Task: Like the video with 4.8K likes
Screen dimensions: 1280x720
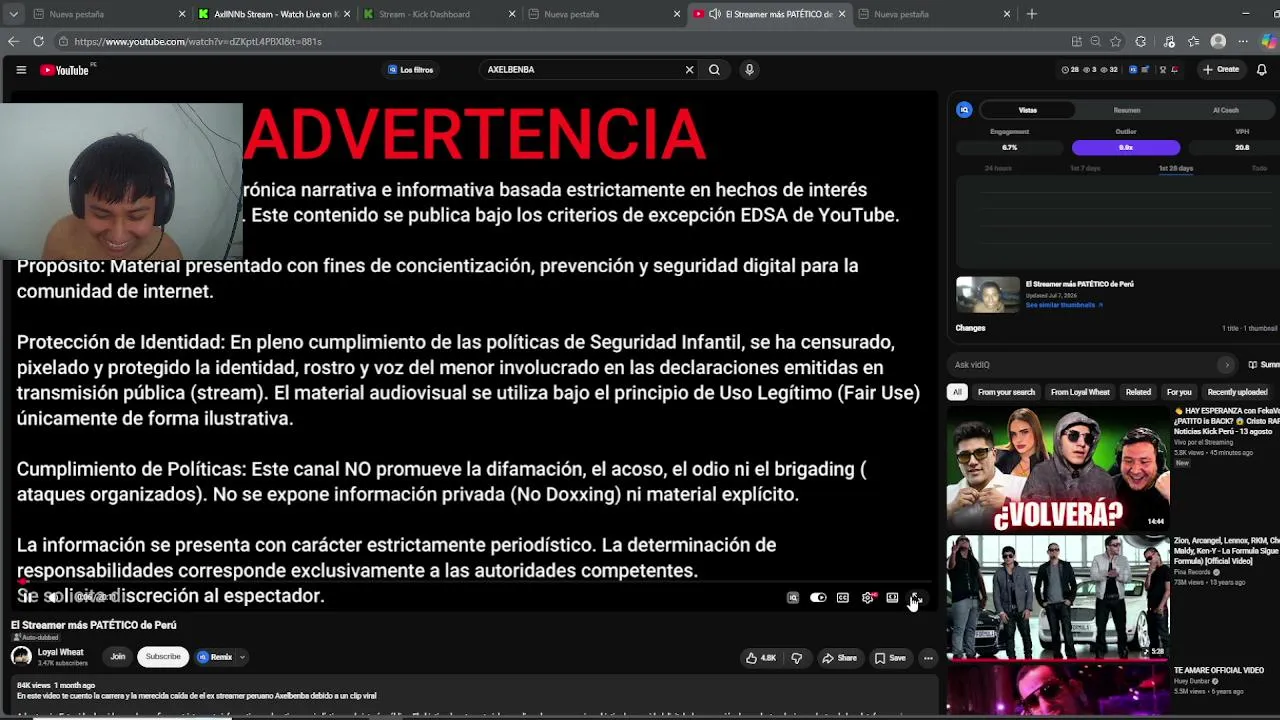Action: click(x=761, y=658)
